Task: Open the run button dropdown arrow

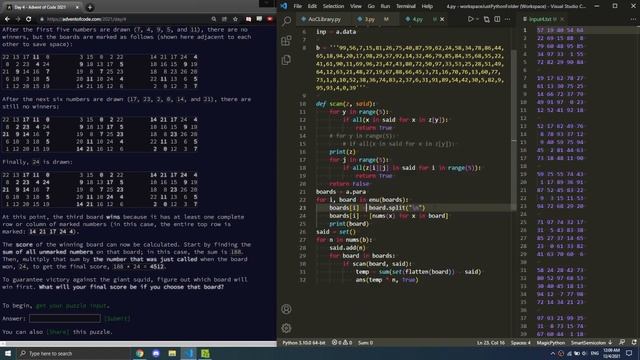Action: (476, 19)
